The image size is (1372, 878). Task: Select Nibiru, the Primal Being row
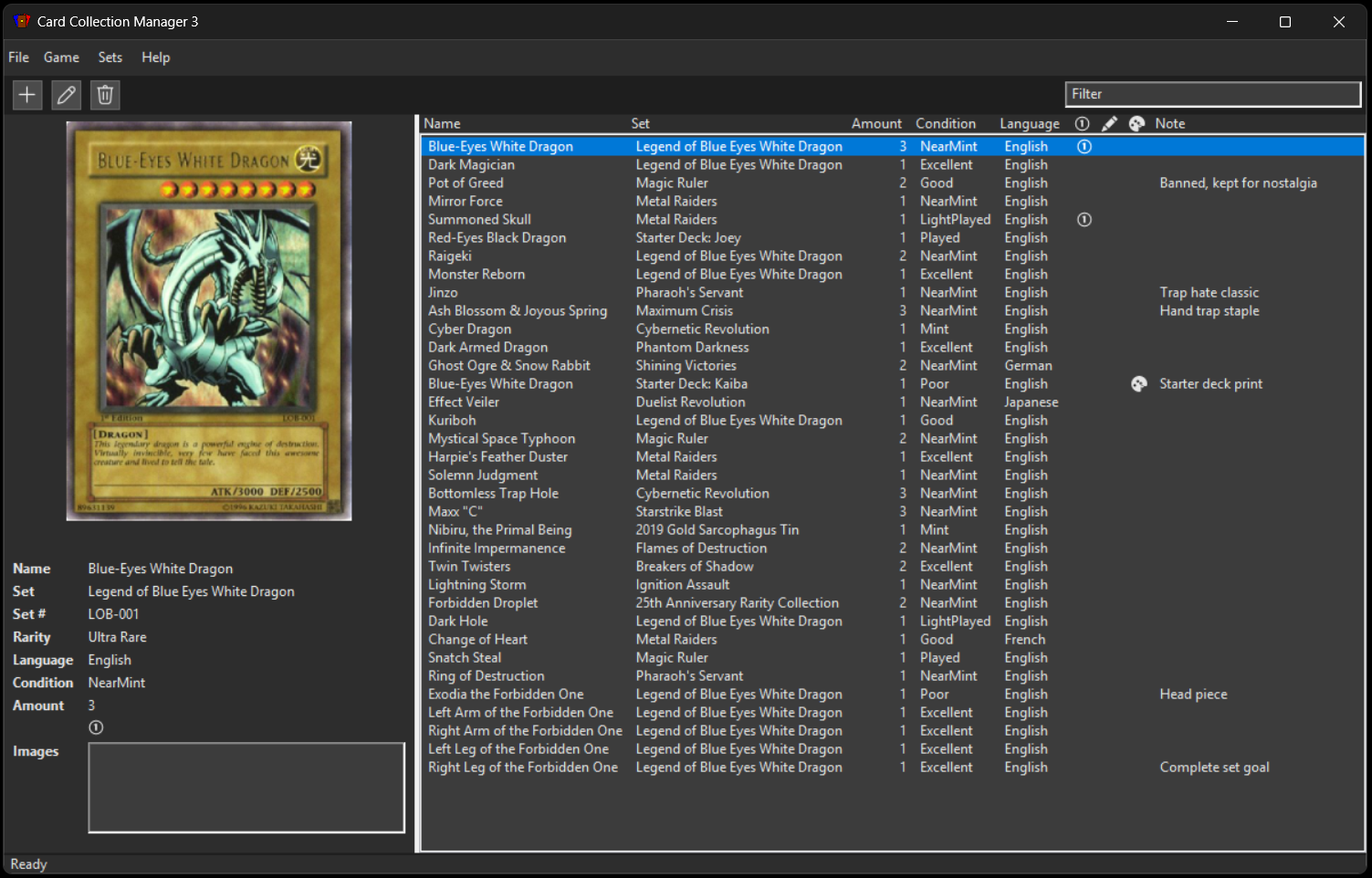pyautogui.click(x=893, y=529)
